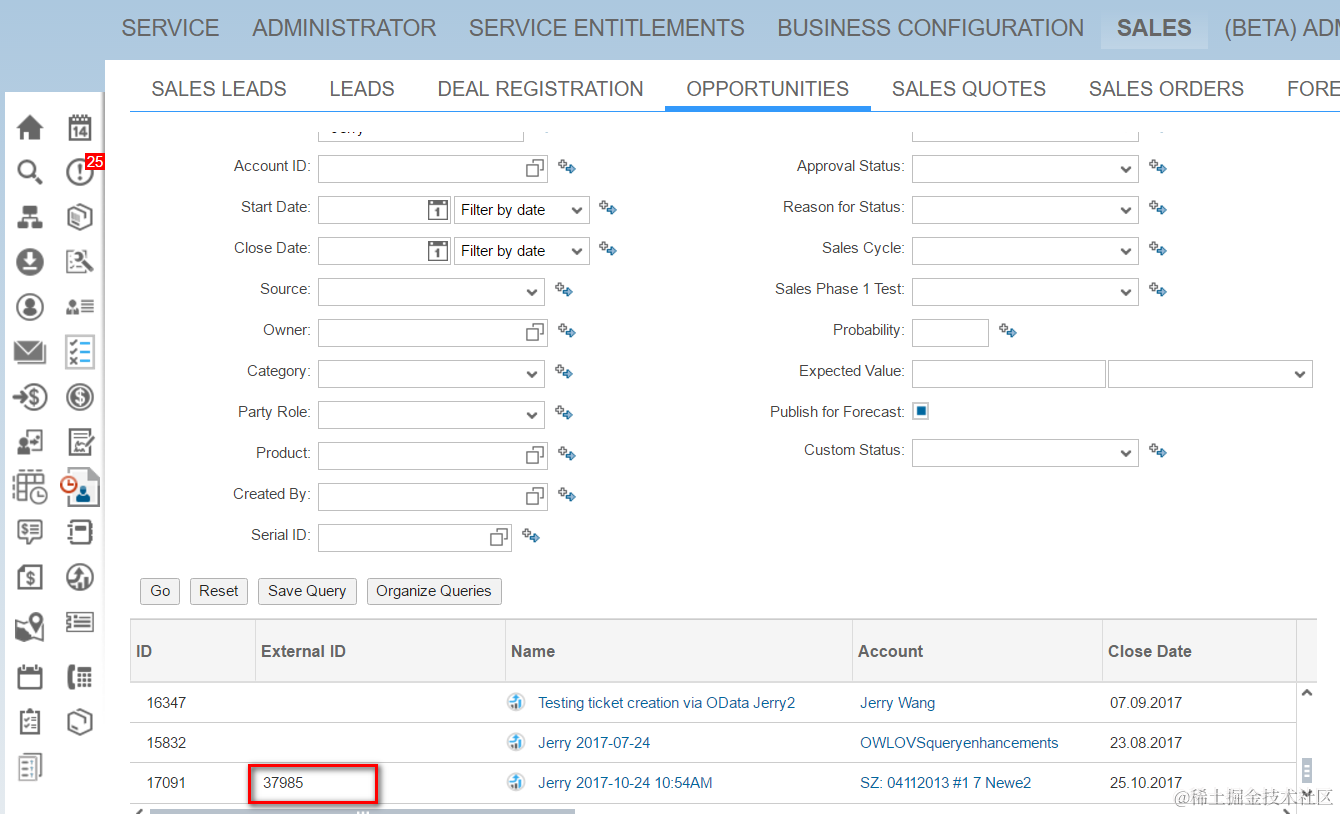This screenshot has height=814, width=1340.
Task: Open the Business Configuration work center
Action: [931, 28]
